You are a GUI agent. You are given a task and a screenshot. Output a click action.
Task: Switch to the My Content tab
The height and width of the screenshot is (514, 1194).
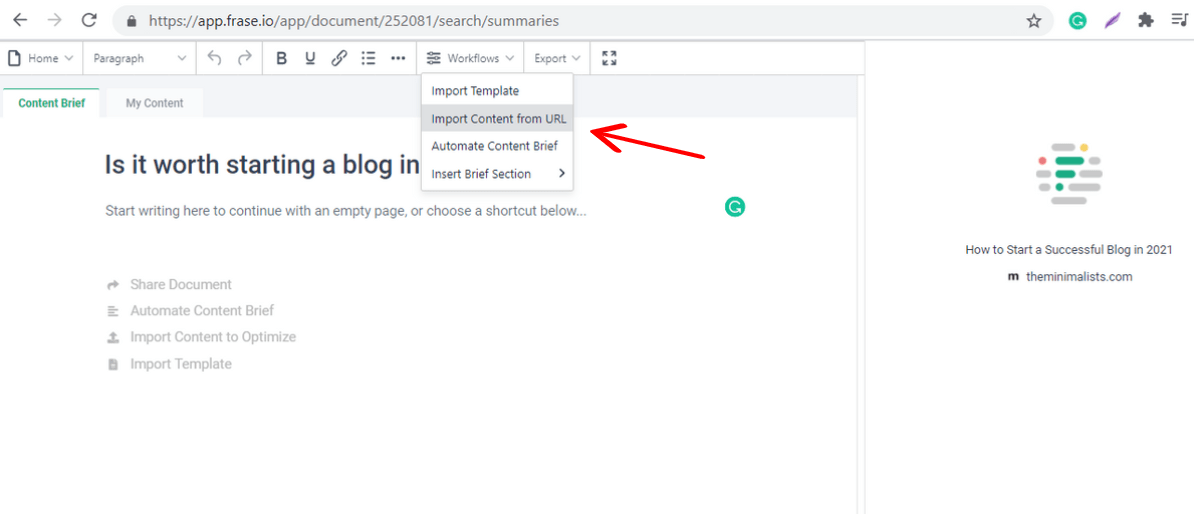pos(155,103)
